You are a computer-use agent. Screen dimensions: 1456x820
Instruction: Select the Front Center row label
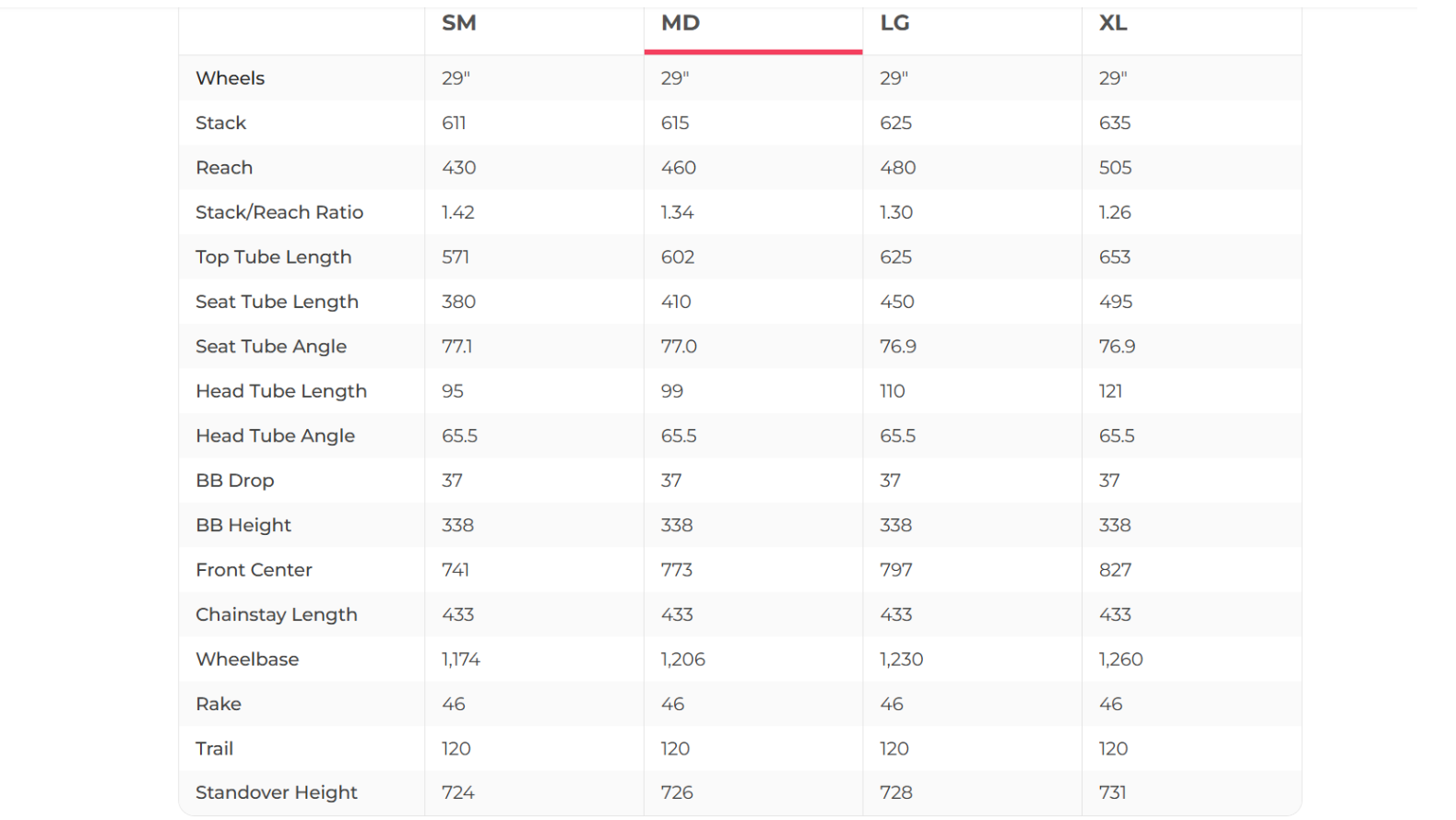point(255,570)
